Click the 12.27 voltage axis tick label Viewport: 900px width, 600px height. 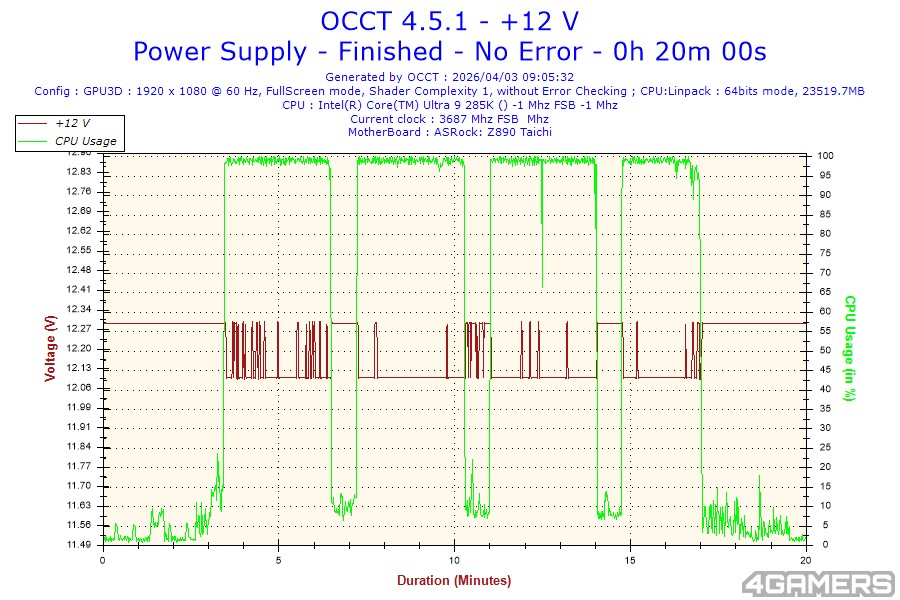point(78,329)
